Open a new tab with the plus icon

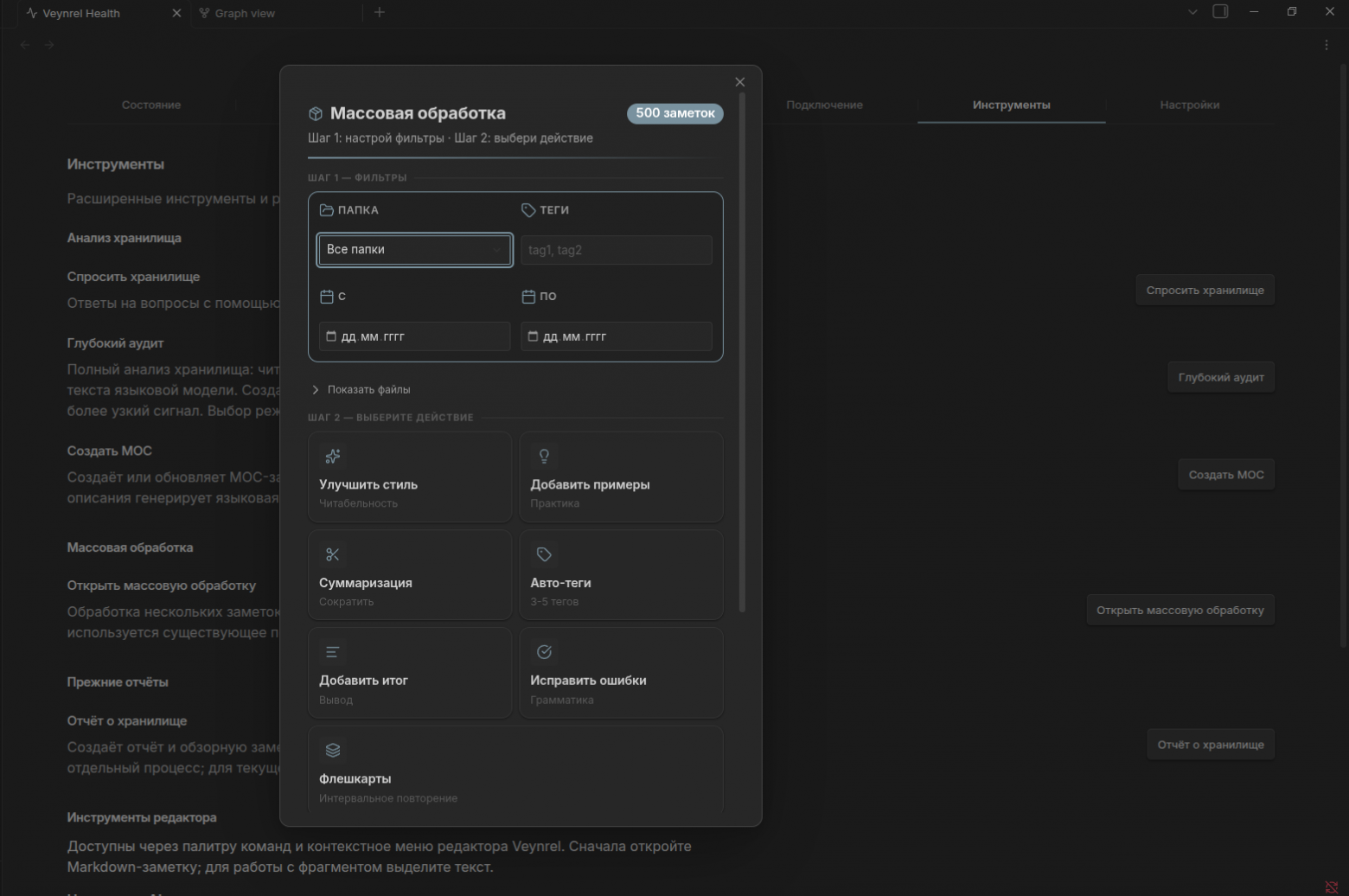pyautogui.click(x=379, y=12)
